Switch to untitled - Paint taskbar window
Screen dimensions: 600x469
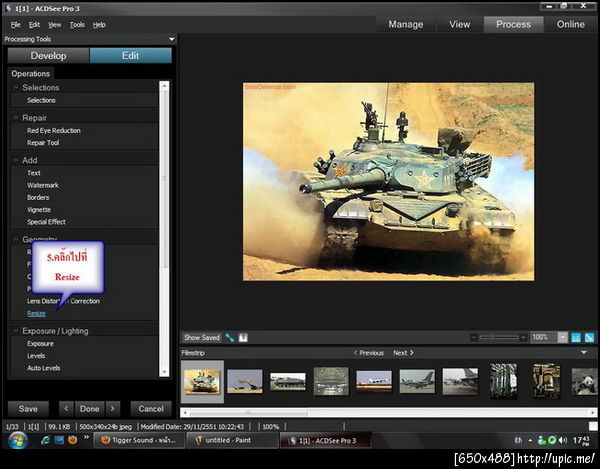[232, 440]
